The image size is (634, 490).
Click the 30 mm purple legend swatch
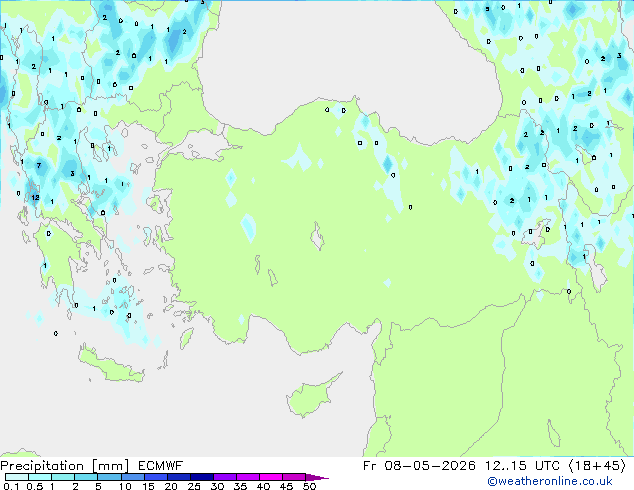(224, 477)
